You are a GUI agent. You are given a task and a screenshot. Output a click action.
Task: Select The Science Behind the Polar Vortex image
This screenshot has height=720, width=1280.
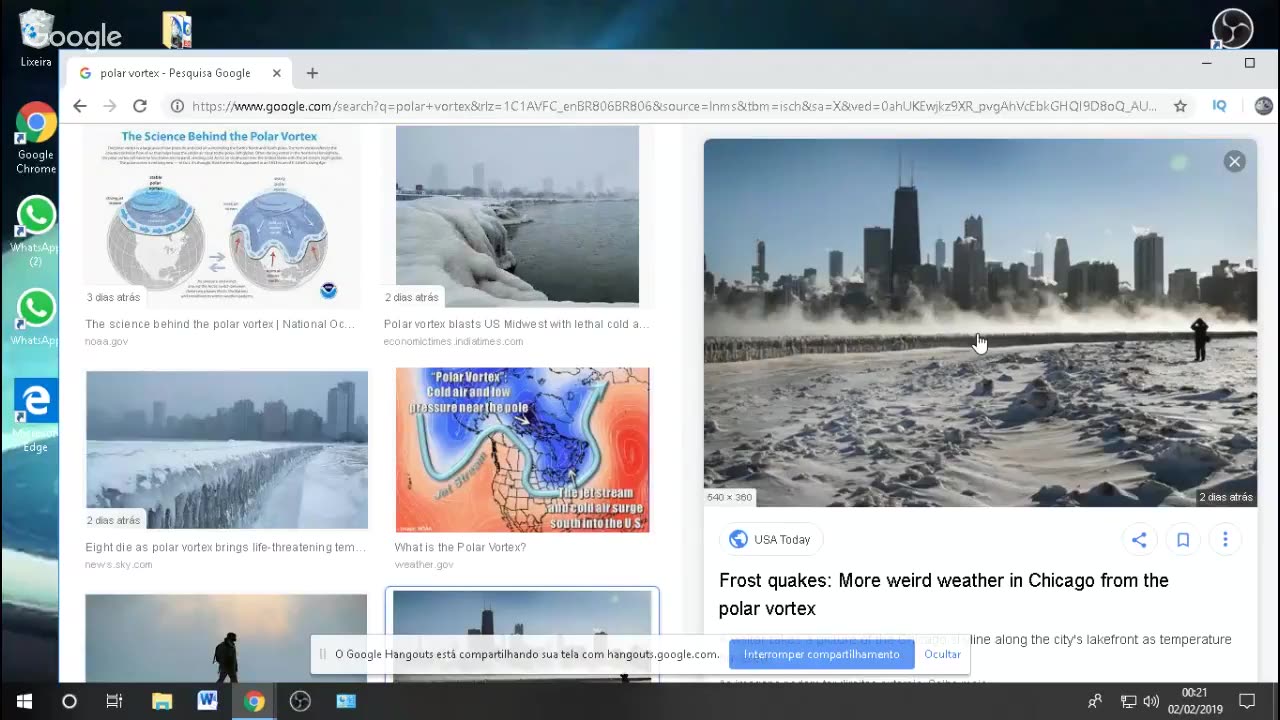pyautogui.click(x=219, y=216)
